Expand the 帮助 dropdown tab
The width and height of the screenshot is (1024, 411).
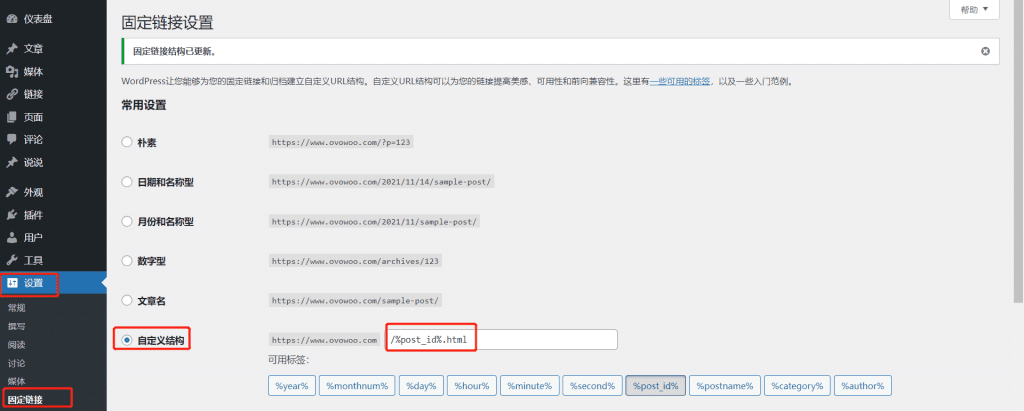[x=973, y=9]
